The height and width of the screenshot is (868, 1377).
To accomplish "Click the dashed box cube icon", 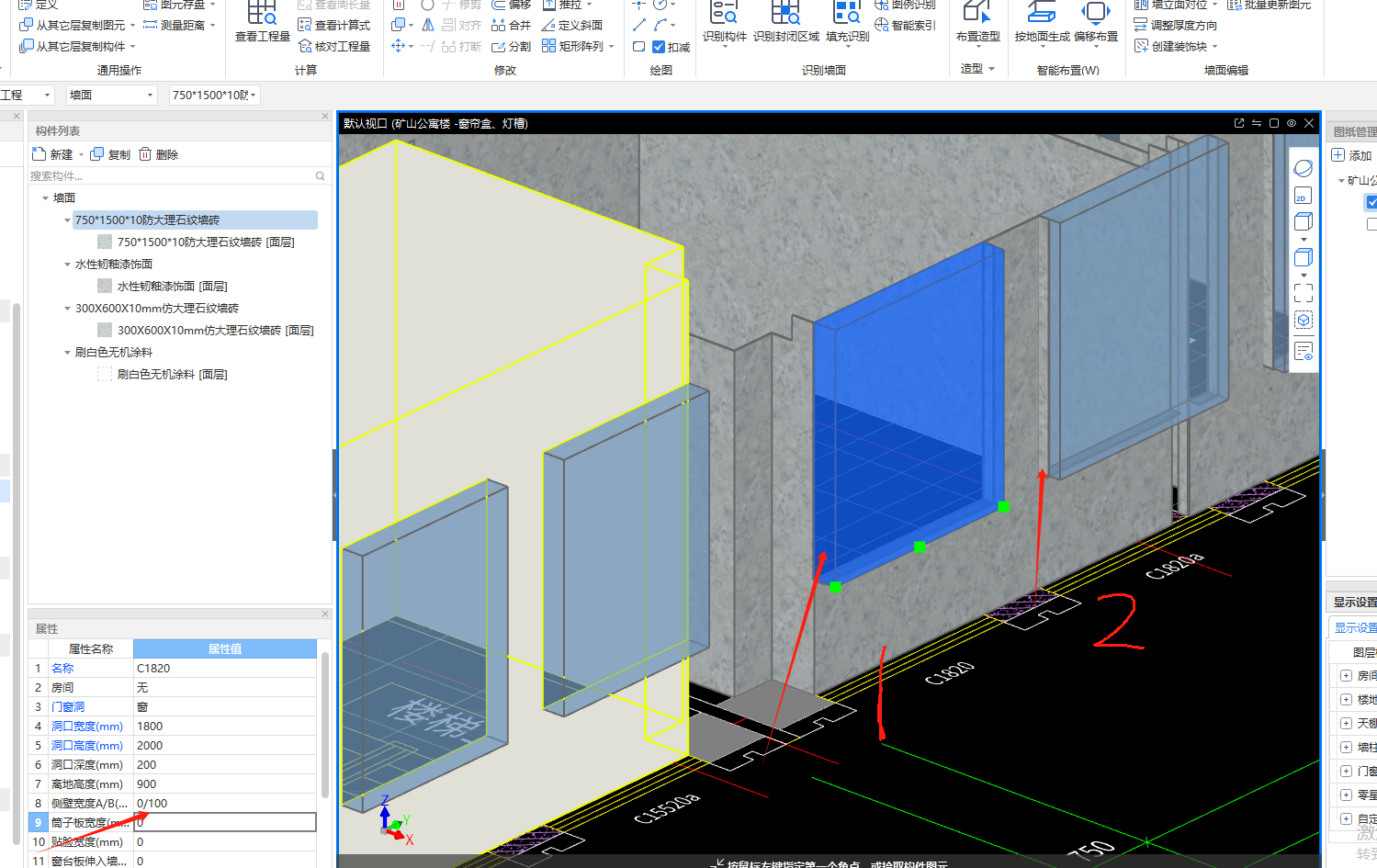I will coord(1304,320).
